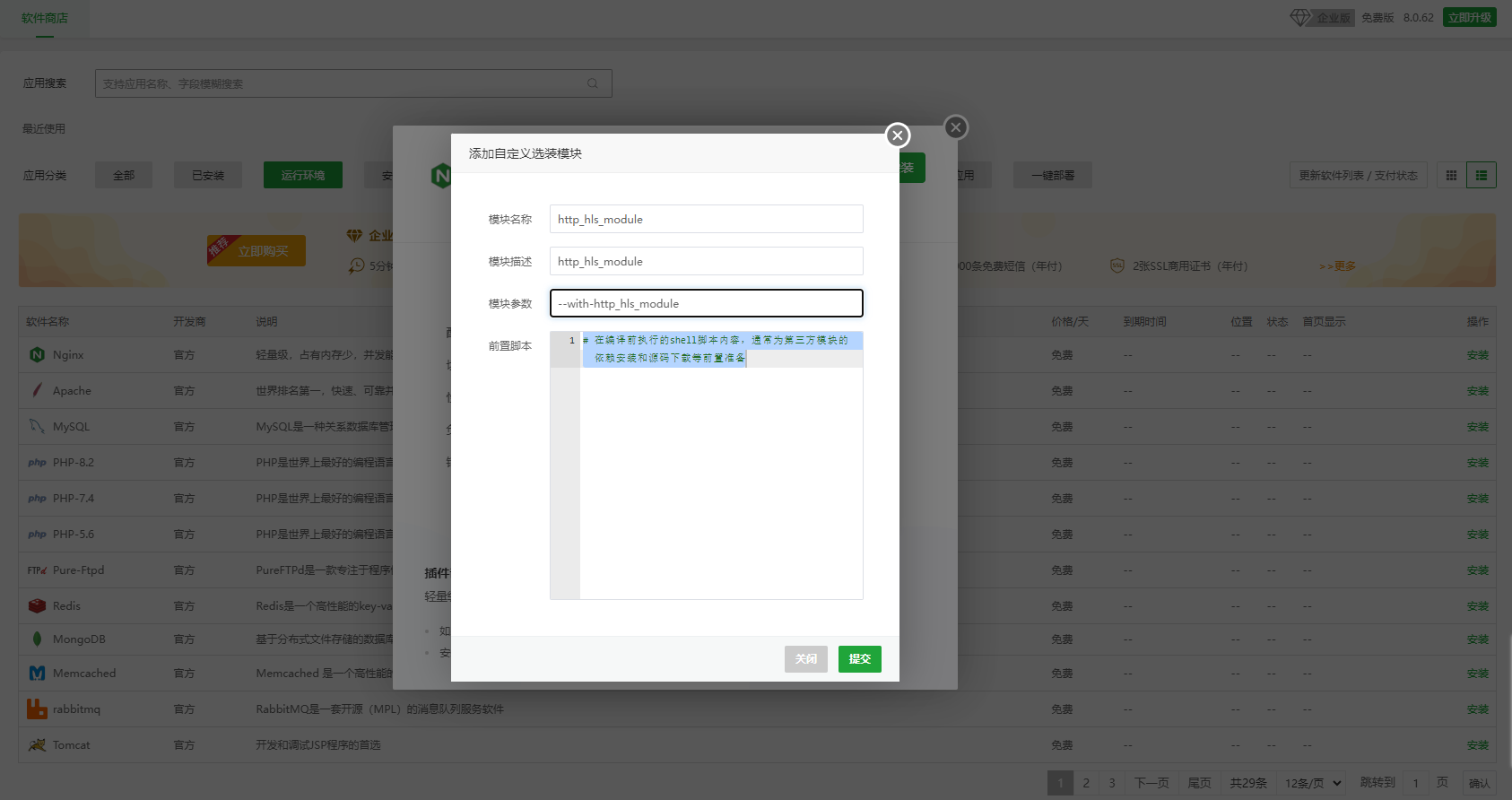Click the 提交 submit button
1512x800 pixels.
860,659
